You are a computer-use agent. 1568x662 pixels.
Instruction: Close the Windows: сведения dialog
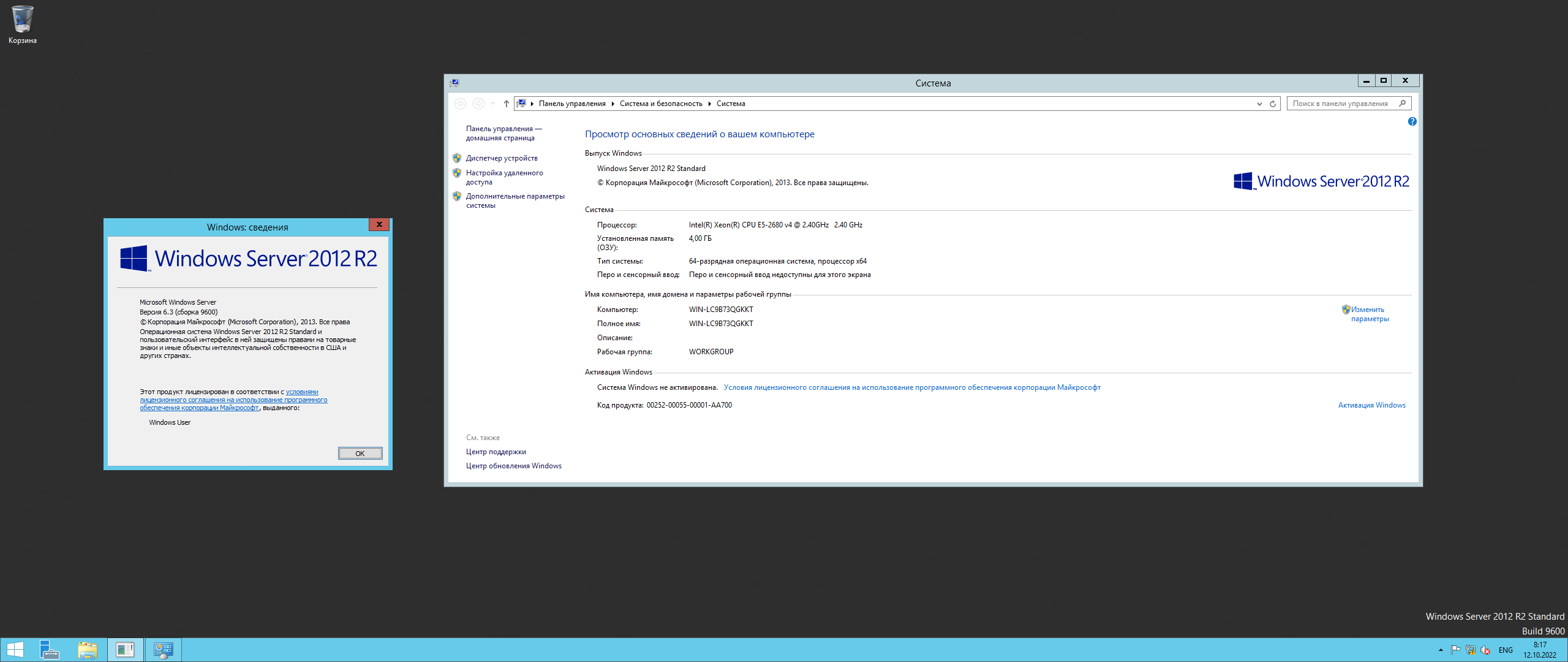(x=379, y=225)
